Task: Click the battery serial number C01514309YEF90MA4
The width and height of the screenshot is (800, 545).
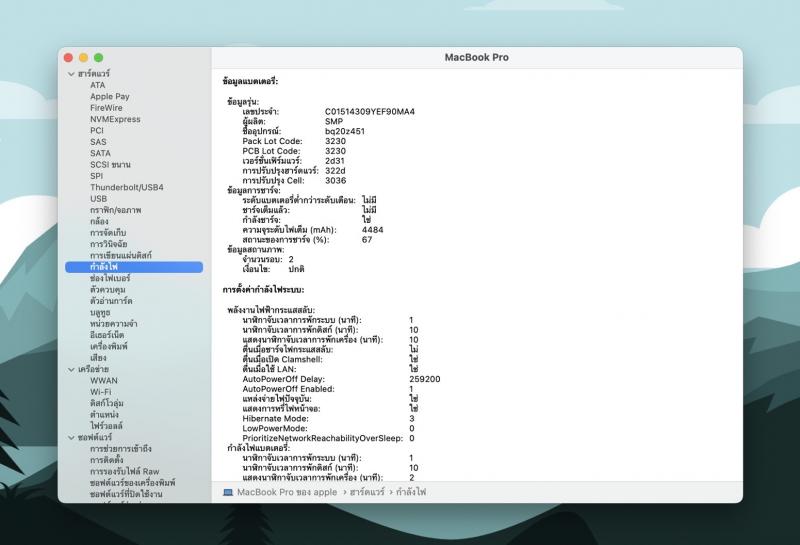Action: click(x=370, y=112)
